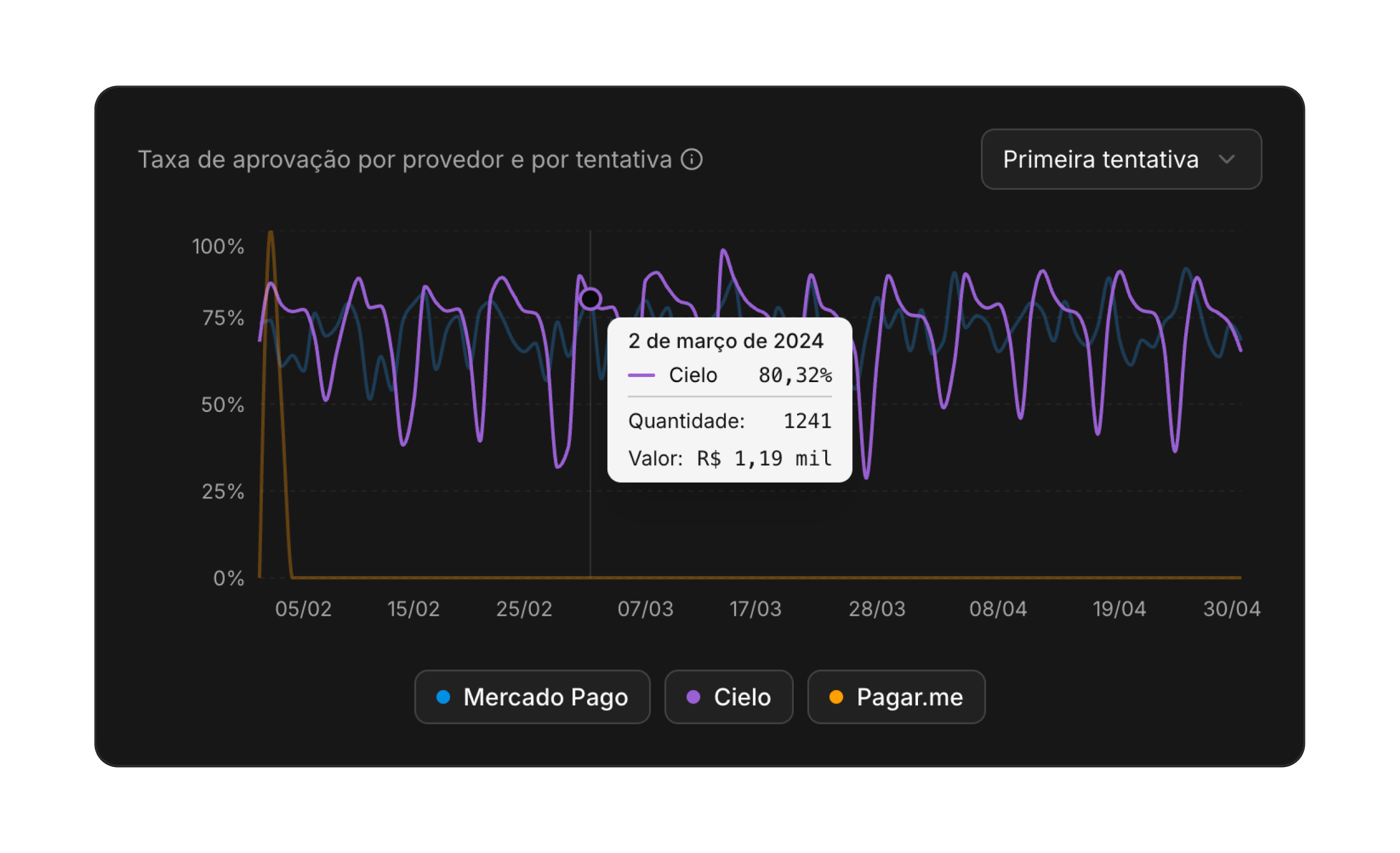1400x853 pixels.
Task: Click the 50% y-axis label
Action: coord(222,405)
